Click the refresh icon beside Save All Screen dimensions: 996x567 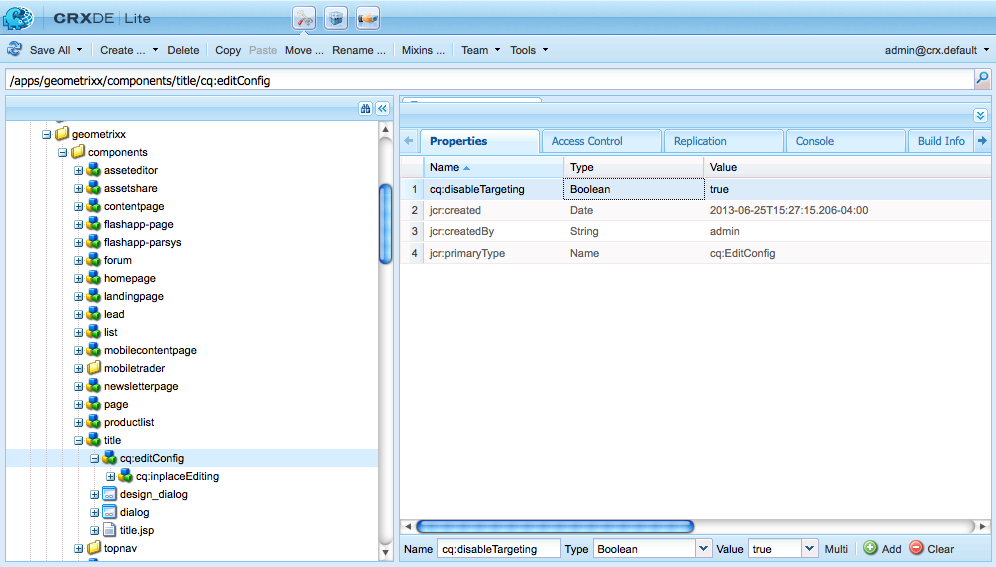click(14, 50)
